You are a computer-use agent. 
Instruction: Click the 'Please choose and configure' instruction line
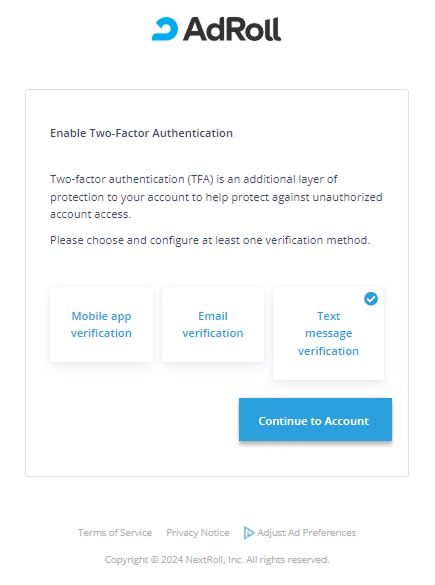click(x=210, y=240)
